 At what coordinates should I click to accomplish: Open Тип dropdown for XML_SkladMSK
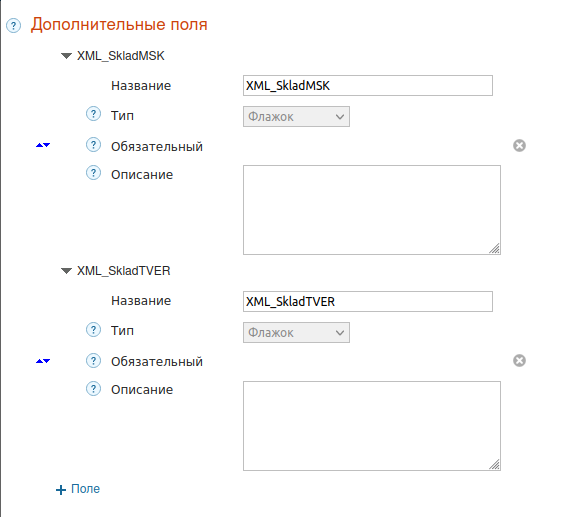[296, 116]
